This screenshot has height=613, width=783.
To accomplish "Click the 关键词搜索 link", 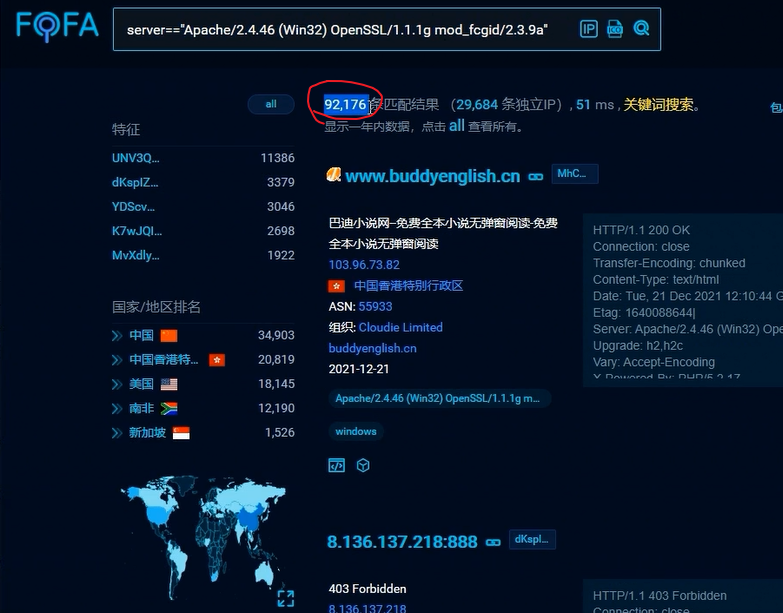I will [x=658, y=104].
